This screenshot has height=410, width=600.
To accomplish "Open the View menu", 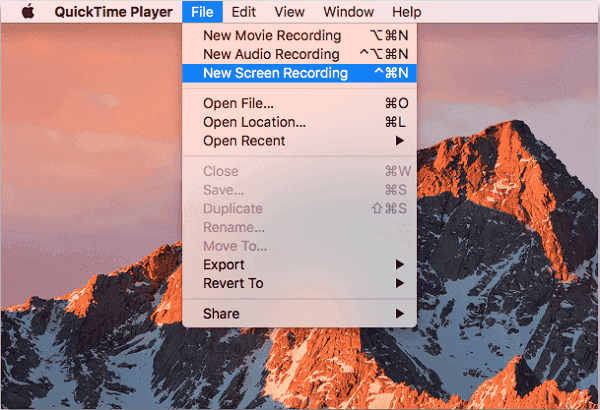I will 289,12.
